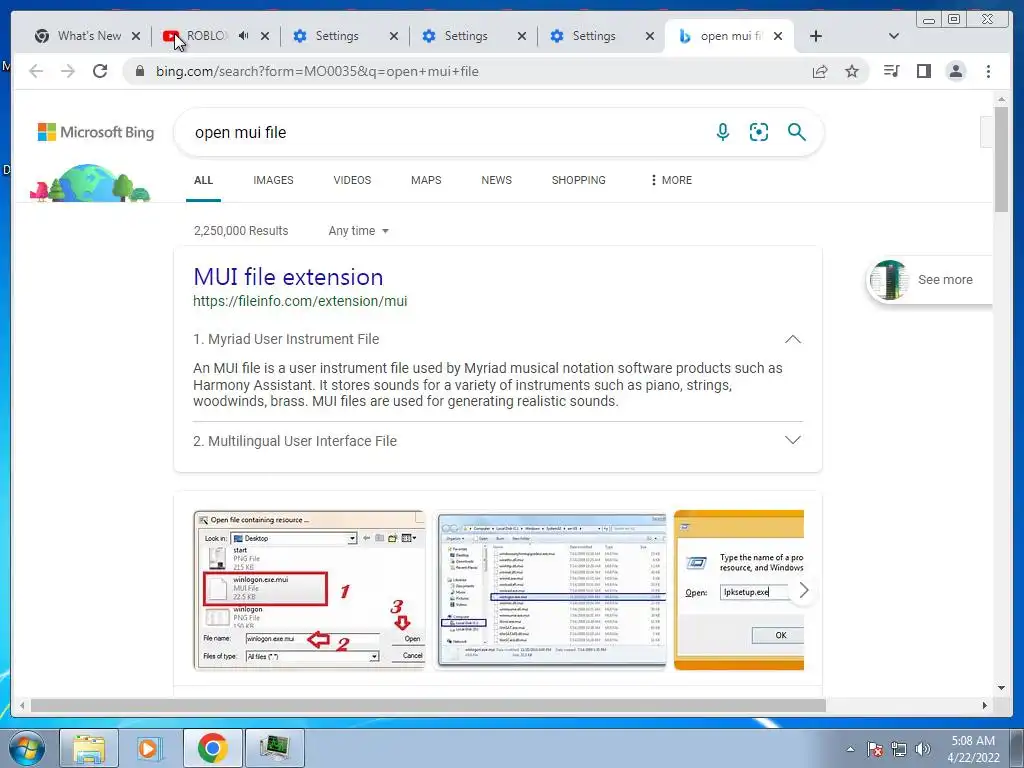Click the Bing search text box
The width and height of the screenshot is (1024, 768).
(444, 133)
